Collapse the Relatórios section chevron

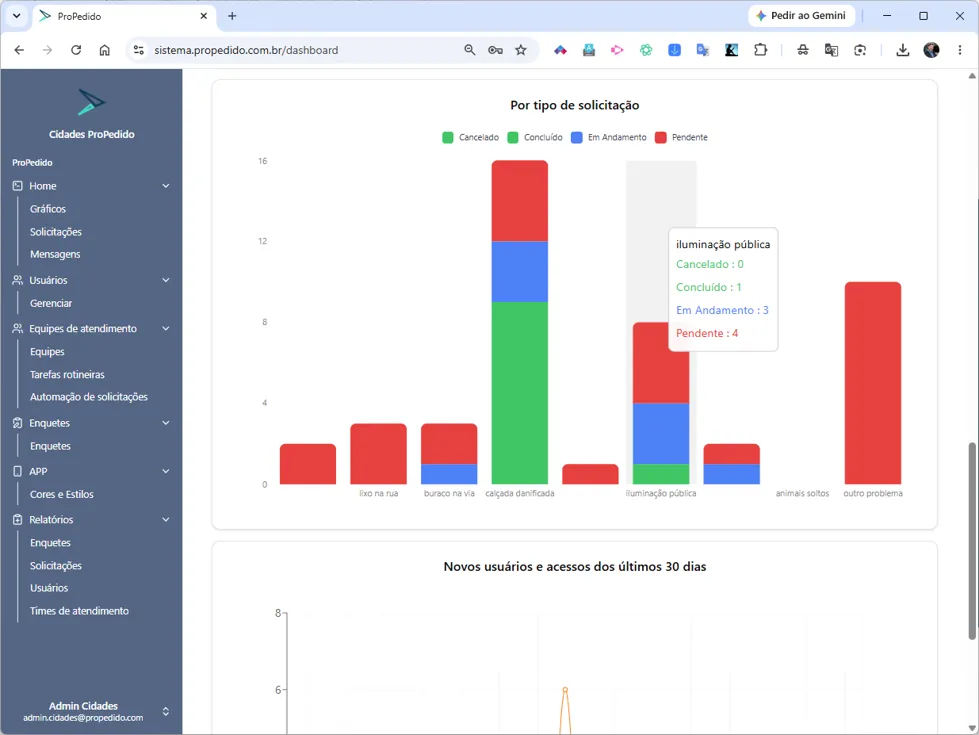[165, 520]
